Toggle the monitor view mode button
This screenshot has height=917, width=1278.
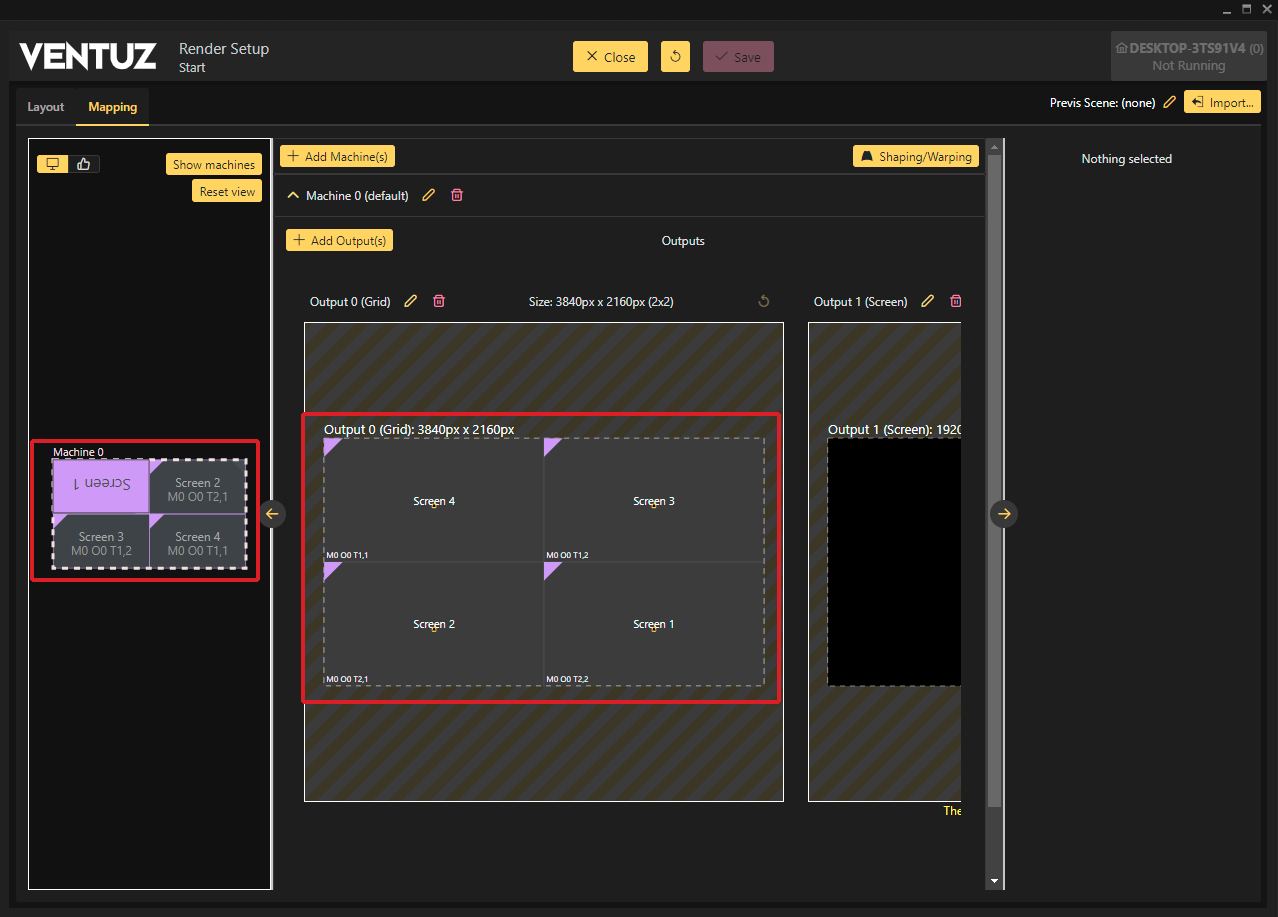click(53, 164)
